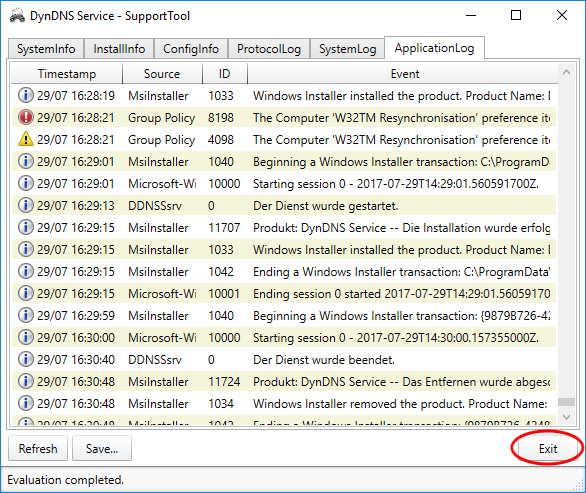Click ID cell '10001'
Screen dimensions: 586x493
coord(224,294)
